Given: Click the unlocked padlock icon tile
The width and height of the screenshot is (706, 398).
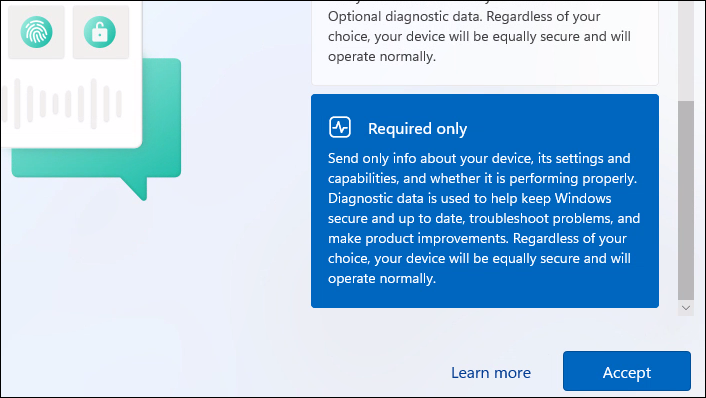Looking at the screenshot, I should tap(101, 32).
